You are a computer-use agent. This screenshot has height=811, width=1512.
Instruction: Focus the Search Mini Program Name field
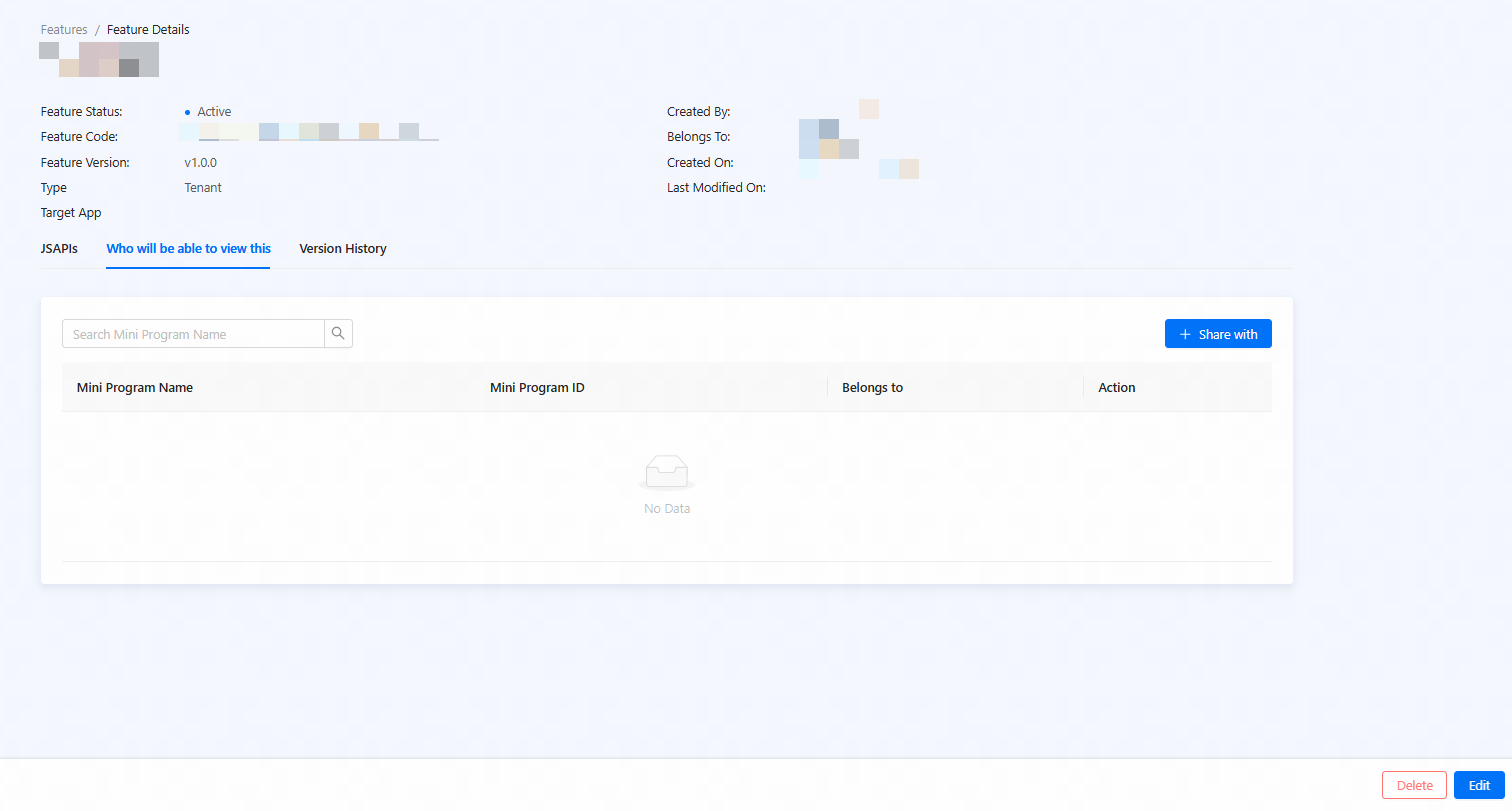tap(193, 334)
